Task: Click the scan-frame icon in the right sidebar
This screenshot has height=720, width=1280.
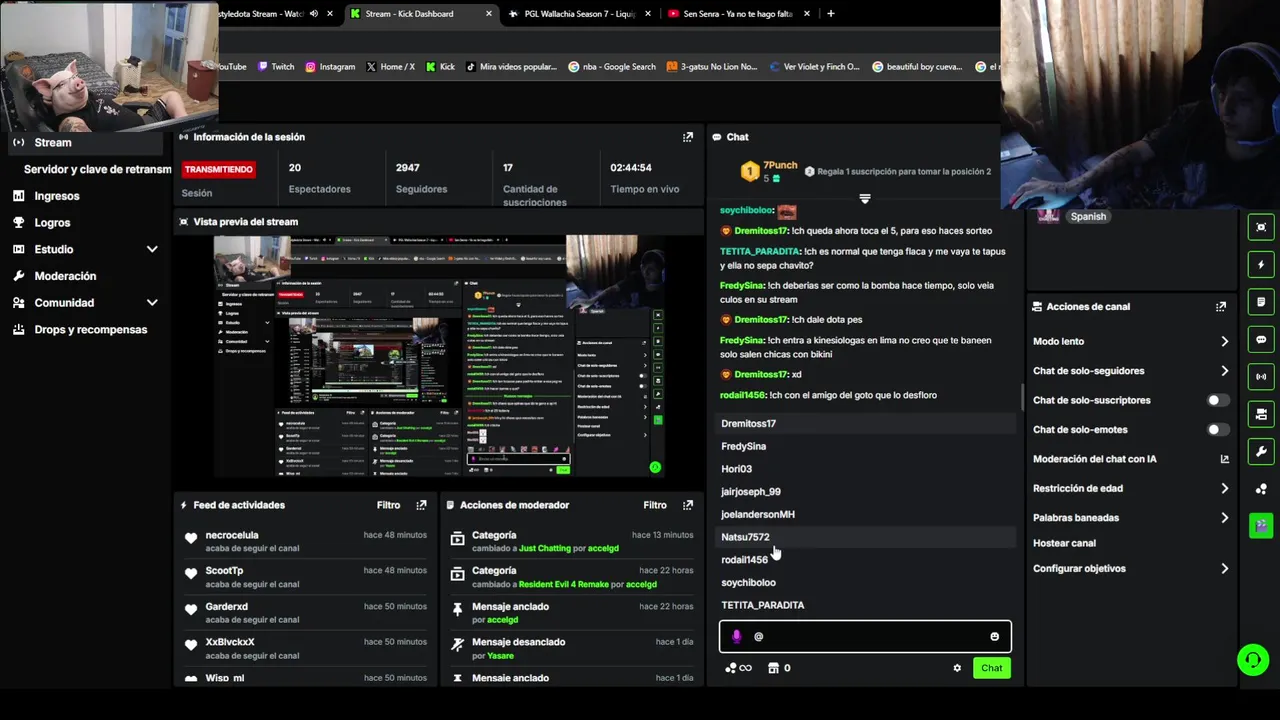Action: [1261, 227]
